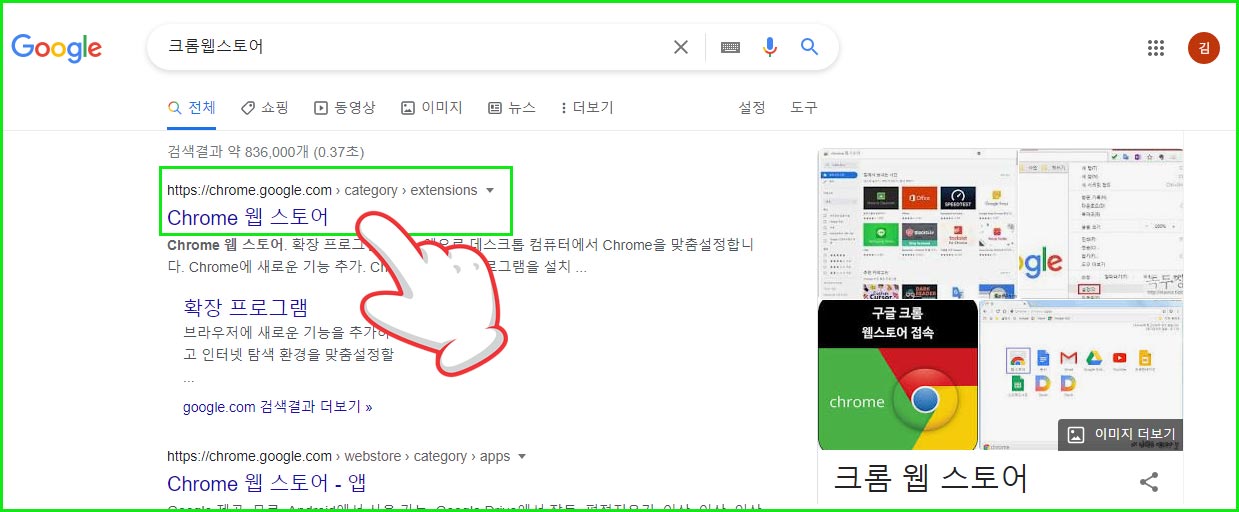The width and height of the screenshot is (1239, 512).
Task: Click the 이미지 더보기 button
Action: (x=1121, y=435)
